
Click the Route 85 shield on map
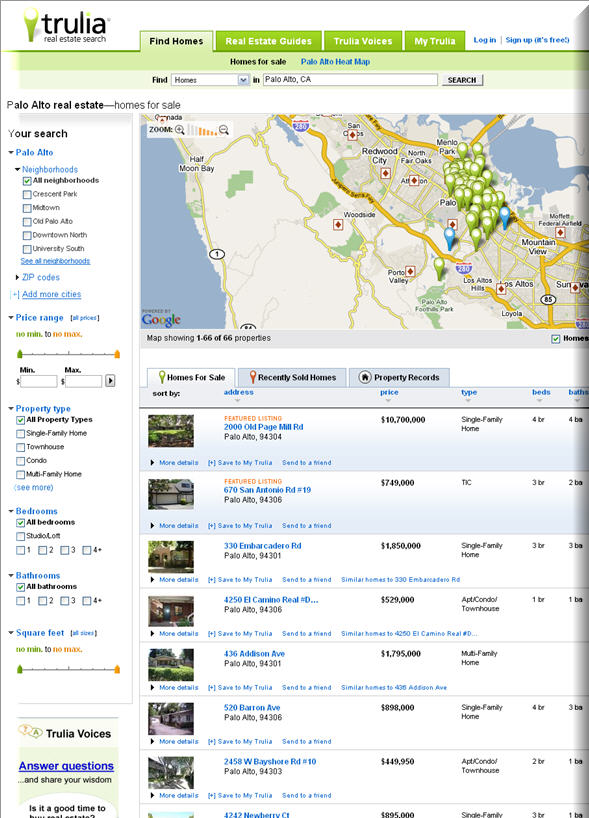548,299
